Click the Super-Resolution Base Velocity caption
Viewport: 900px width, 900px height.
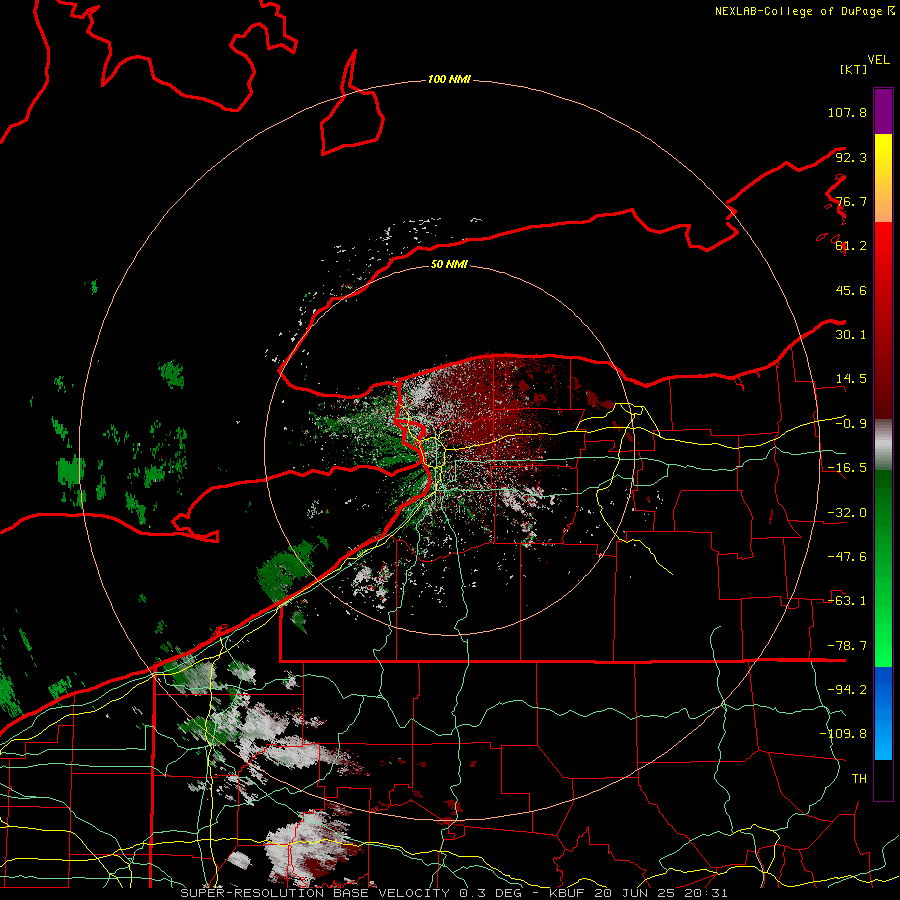tap(454, 893)
